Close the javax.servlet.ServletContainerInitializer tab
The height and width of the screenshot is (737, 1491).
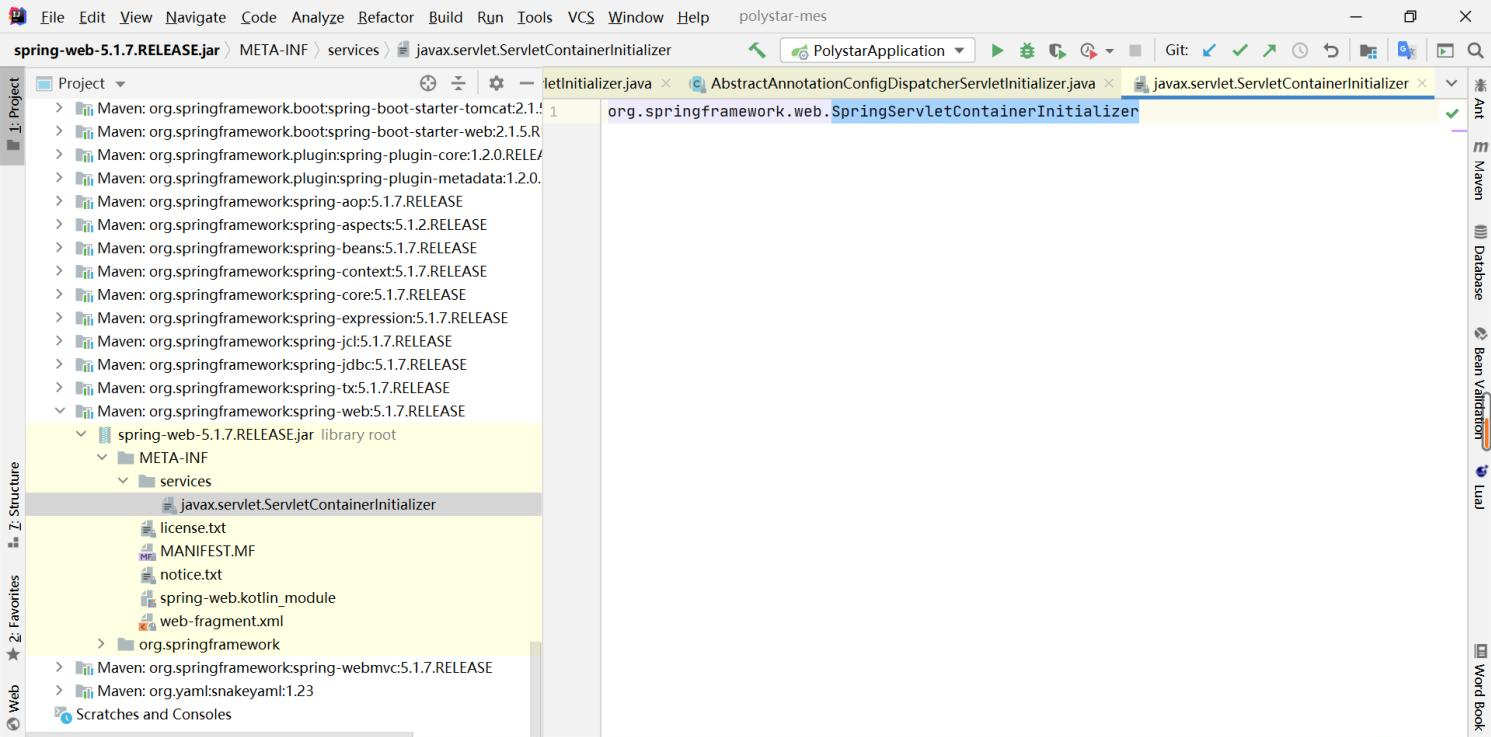pos(1422,84)
